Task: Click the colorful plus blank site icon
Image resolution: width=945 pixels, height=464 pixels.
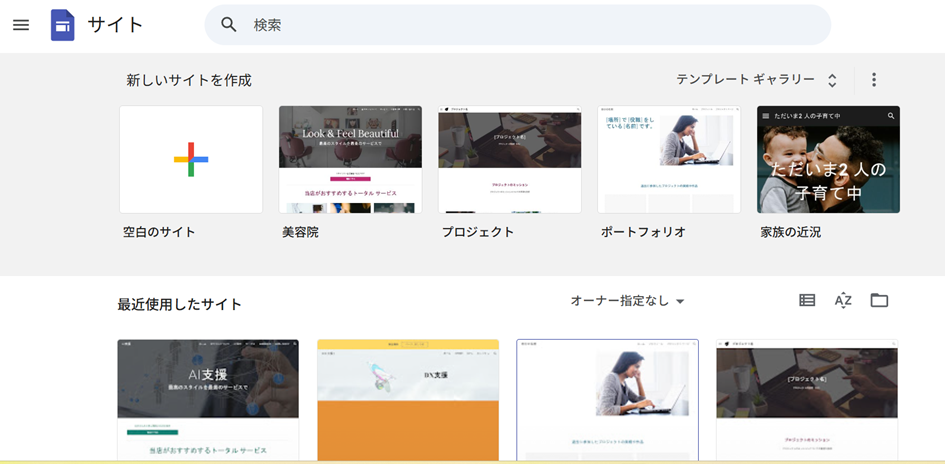Action: [191, 160]
